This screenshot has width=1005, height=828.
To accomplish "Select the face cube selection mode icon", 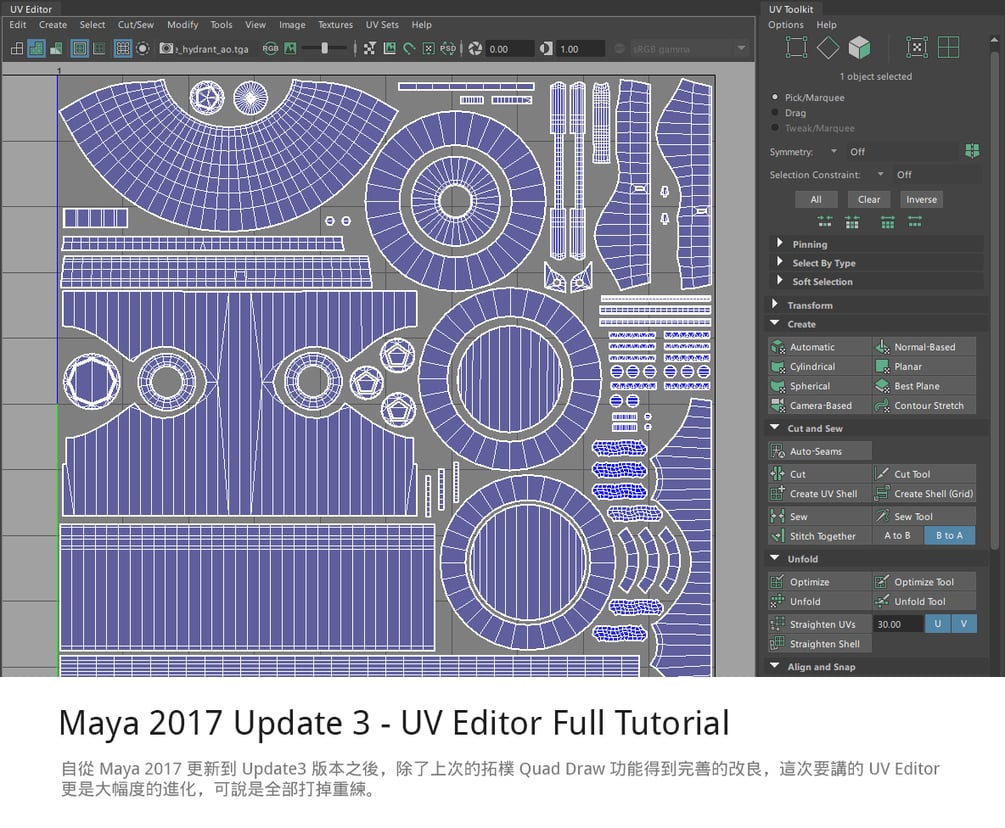I will [x=860, y=47].
